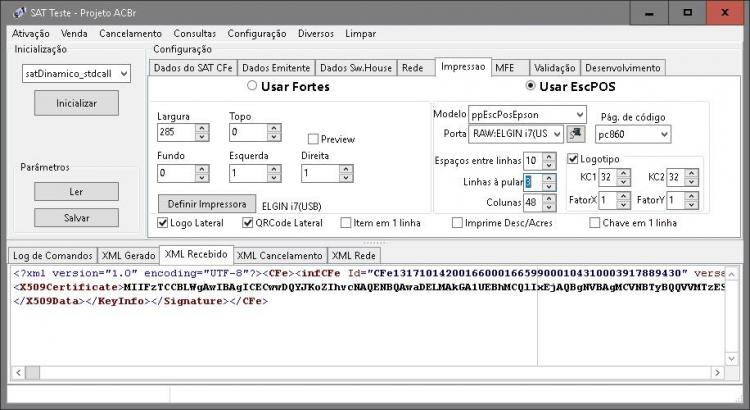Open the Pág. de código pc860 dropdown

coord(664,134)
